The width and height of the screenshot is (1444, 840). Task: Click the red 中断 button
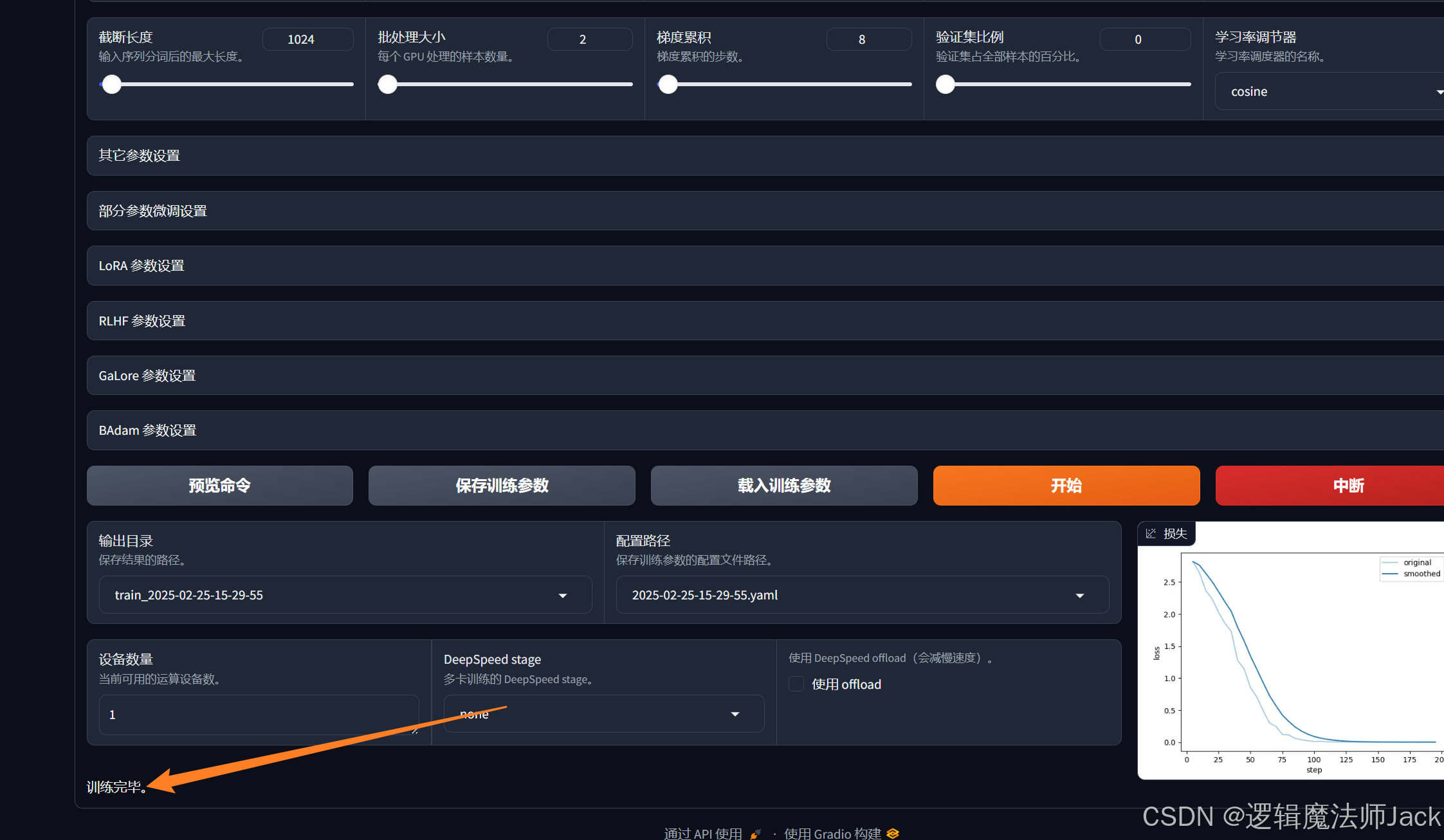1348,486
